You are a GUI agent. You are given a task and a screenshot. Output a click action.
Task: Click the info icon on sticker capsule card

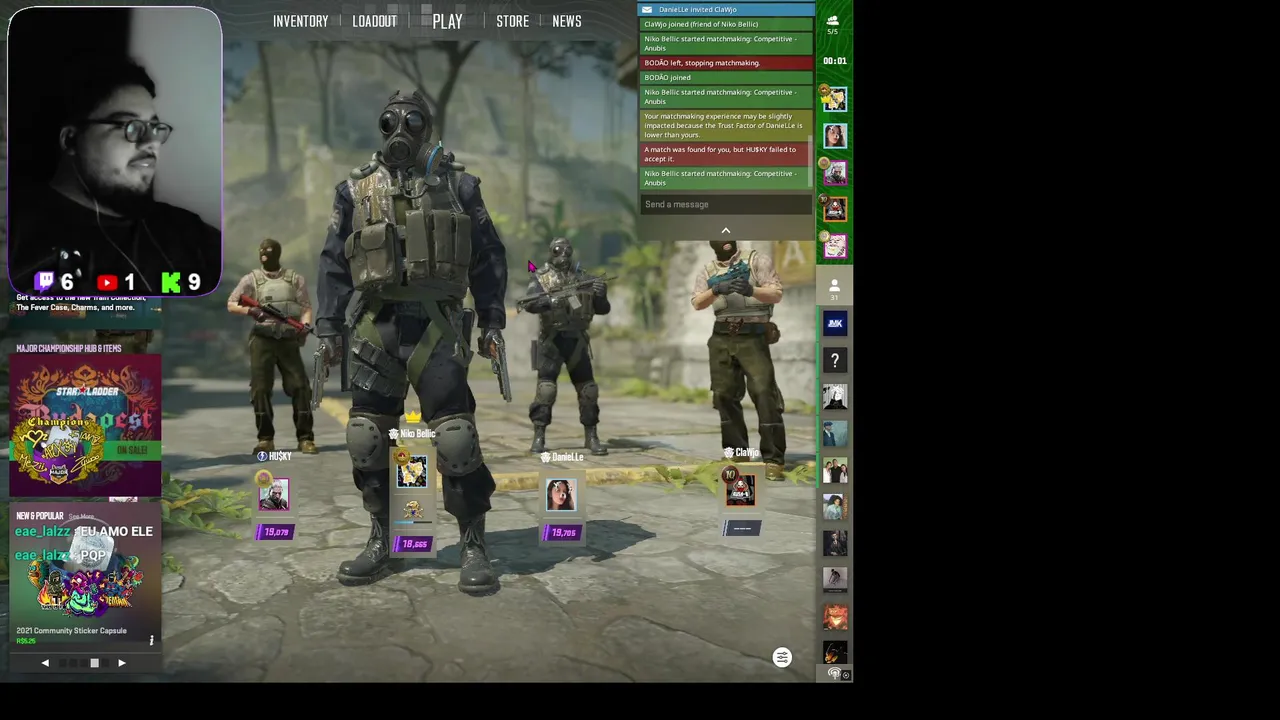tap(152, 640)
